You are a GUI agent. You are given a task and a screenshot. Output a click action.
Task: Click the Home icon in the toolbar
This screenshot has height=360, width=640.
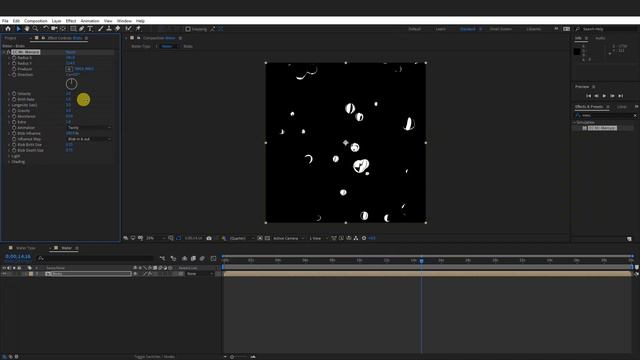click(x=8, y=29)
